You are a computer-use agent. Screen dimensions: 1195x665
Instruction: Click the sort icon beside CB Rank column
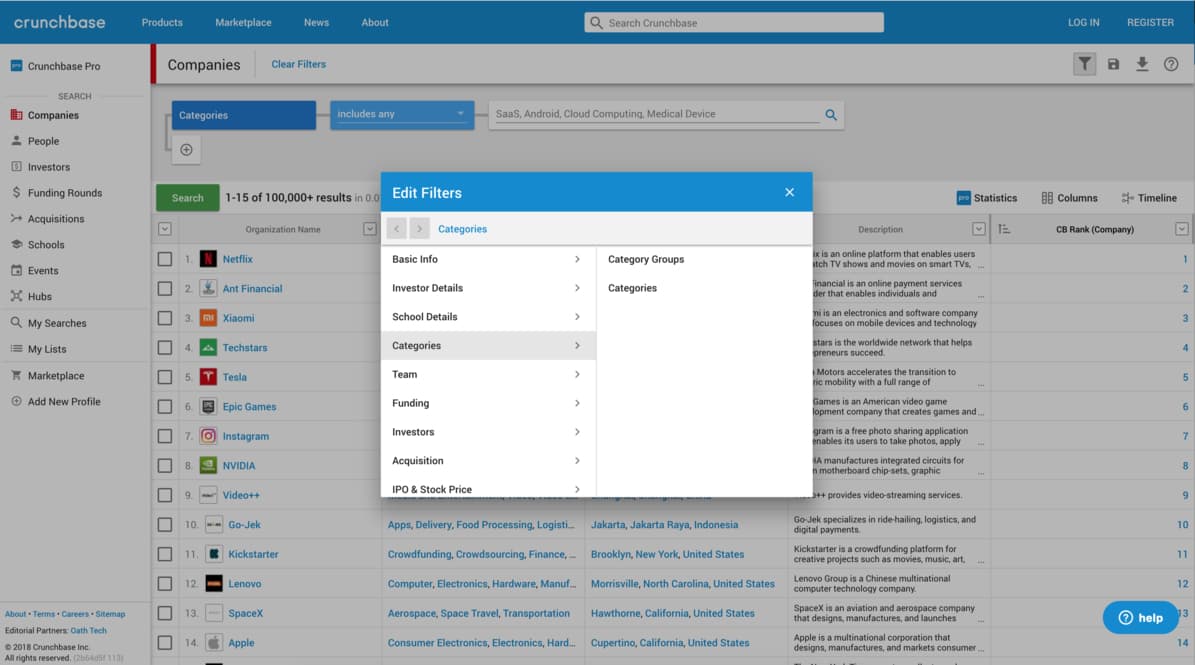tap(1004, 229)
